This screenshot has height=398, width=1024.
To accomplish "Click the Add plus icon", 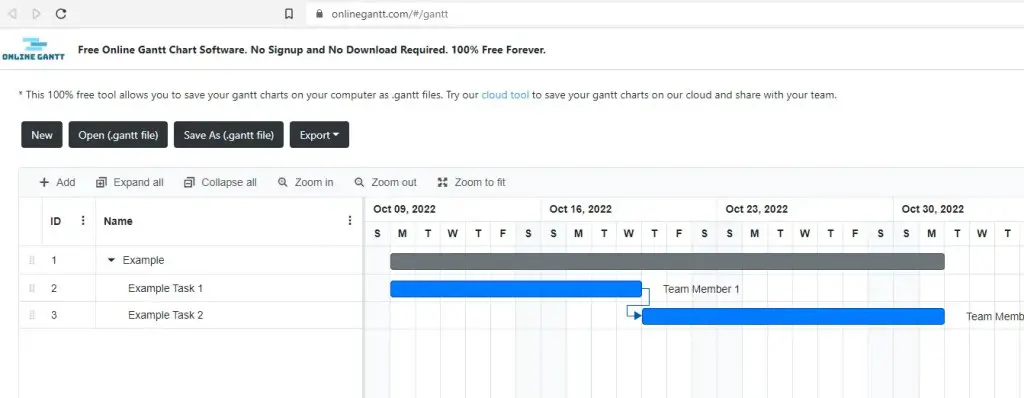I will [x=44, y=182].
